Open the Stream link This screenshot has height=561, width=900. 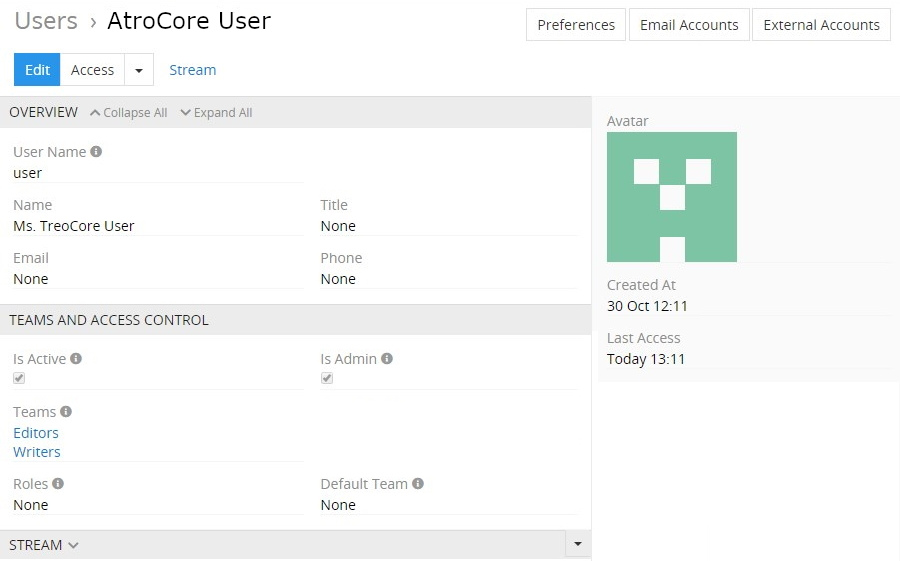click(x=193, y=70)
